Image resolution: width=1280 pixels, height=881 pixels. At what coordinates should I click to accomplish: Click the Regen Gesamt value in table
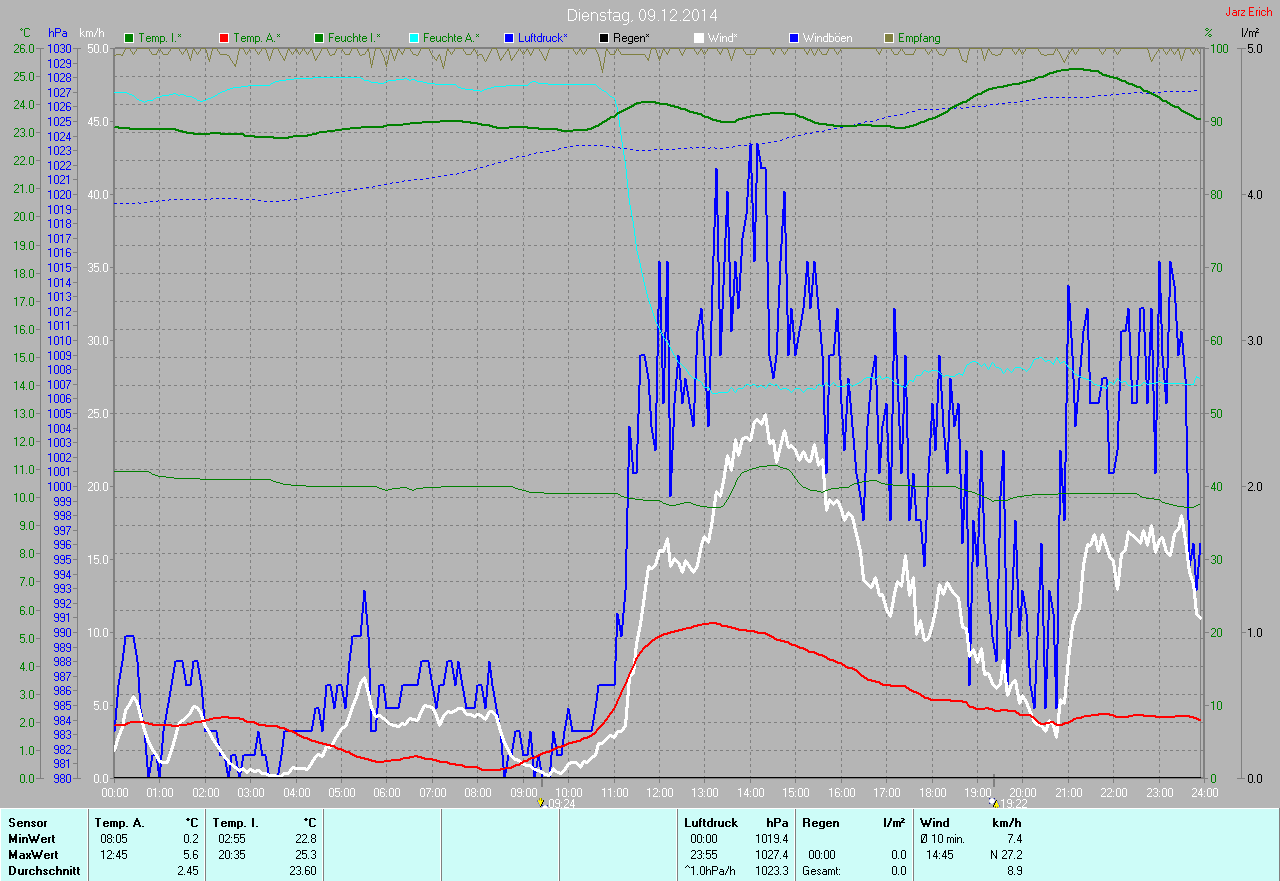tap(898, 871)
